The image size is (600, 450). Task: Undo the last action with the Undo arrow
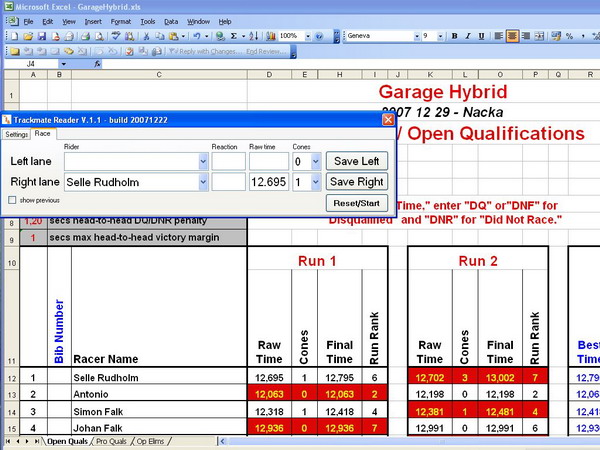click(197, 36)
